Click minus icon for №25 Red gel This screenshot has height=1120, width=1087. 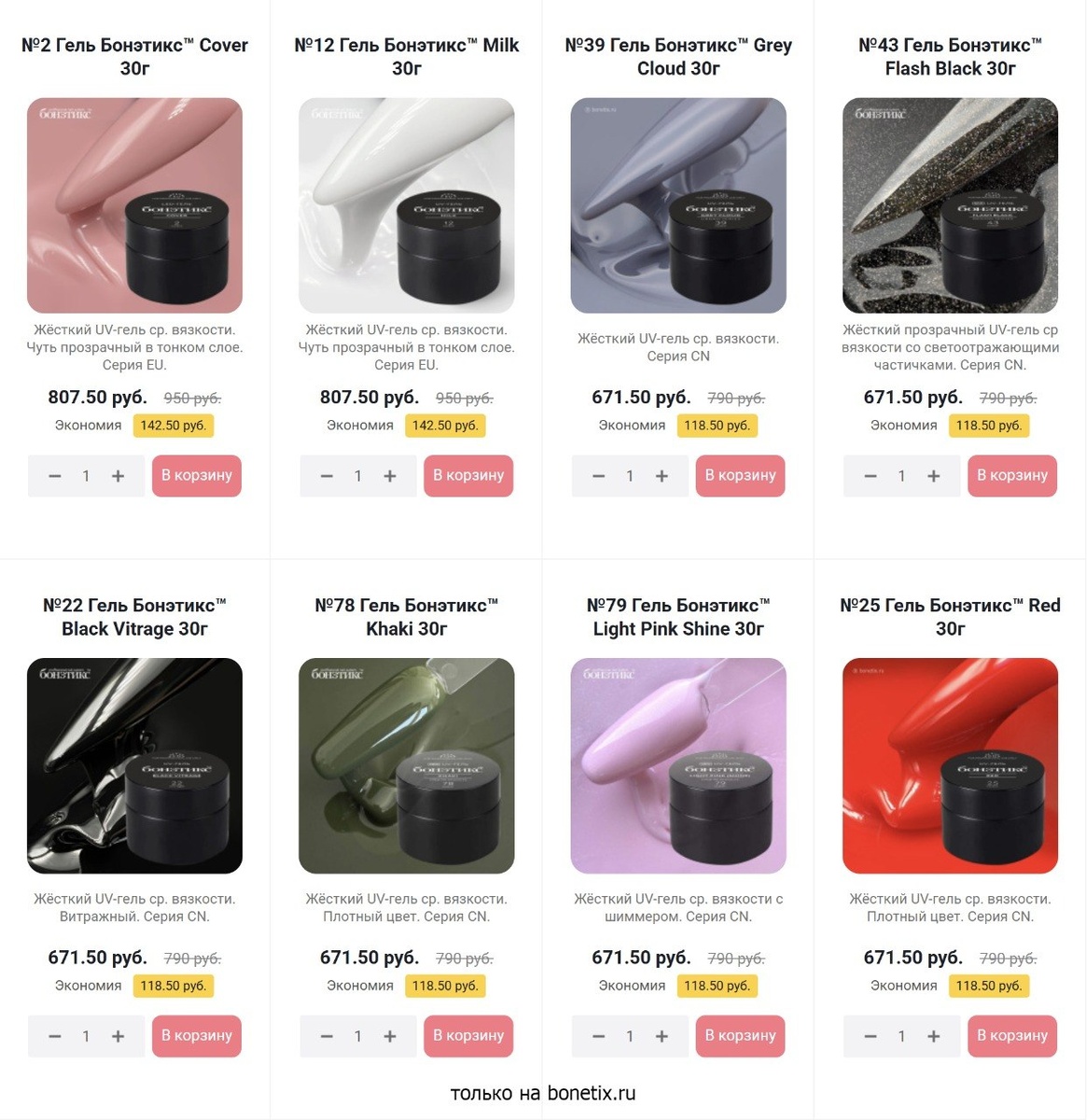pos(871,1036)
